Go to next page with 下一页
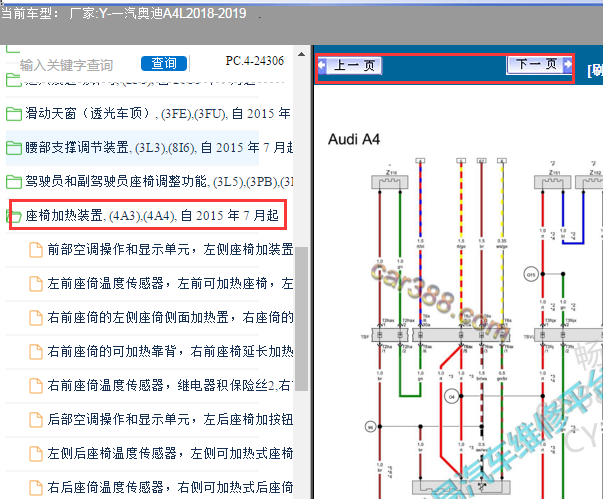Screen dimensions: 603x499 [540, 64]
